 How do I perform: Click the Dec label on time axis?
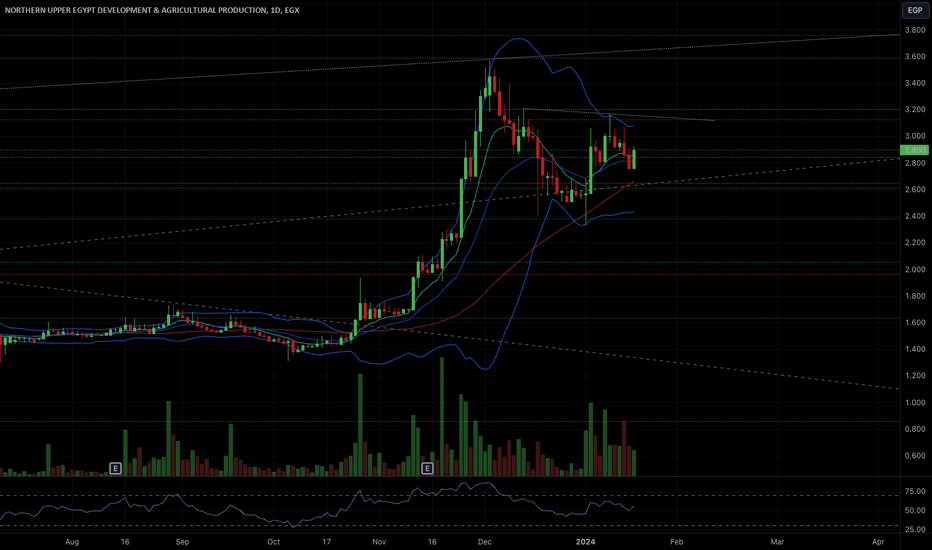(484, 542)
